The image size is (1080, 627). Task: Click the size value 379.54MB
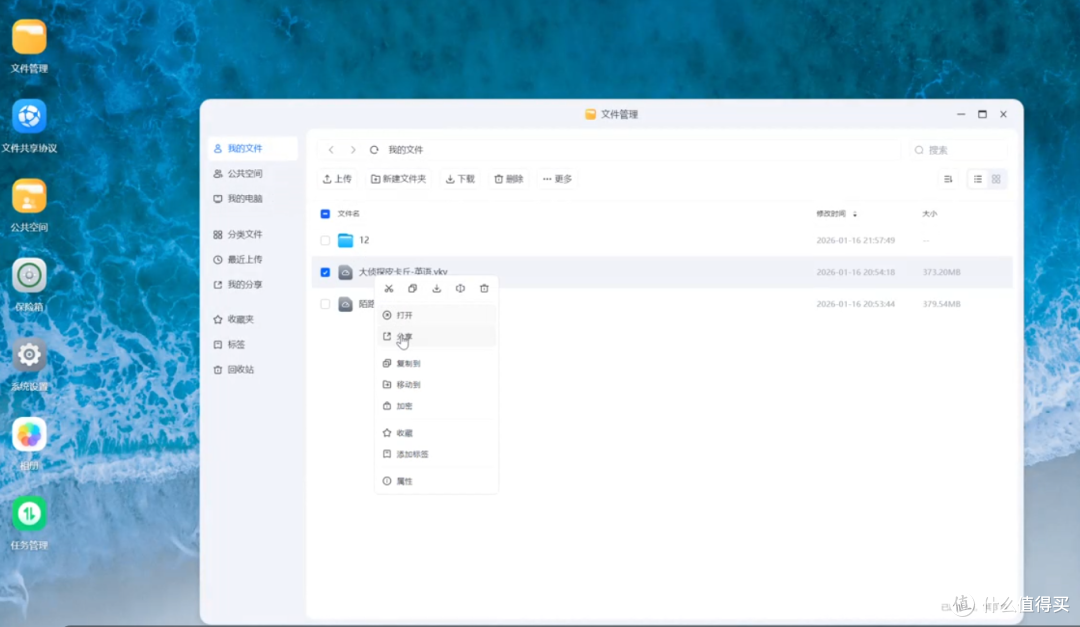click(x=941, y=304)
